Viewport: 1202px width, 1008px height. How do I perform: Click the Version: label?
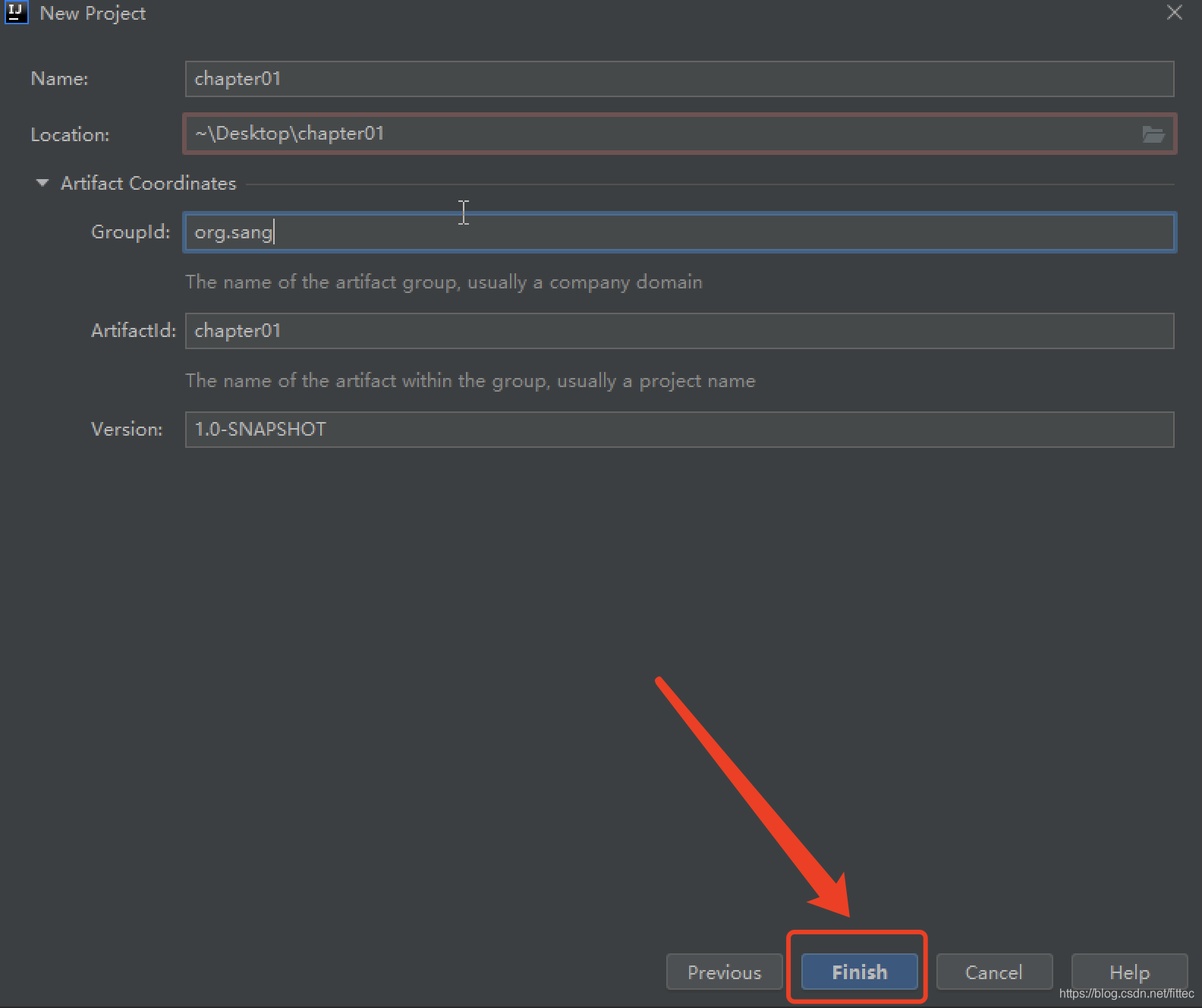pos(127,430)
